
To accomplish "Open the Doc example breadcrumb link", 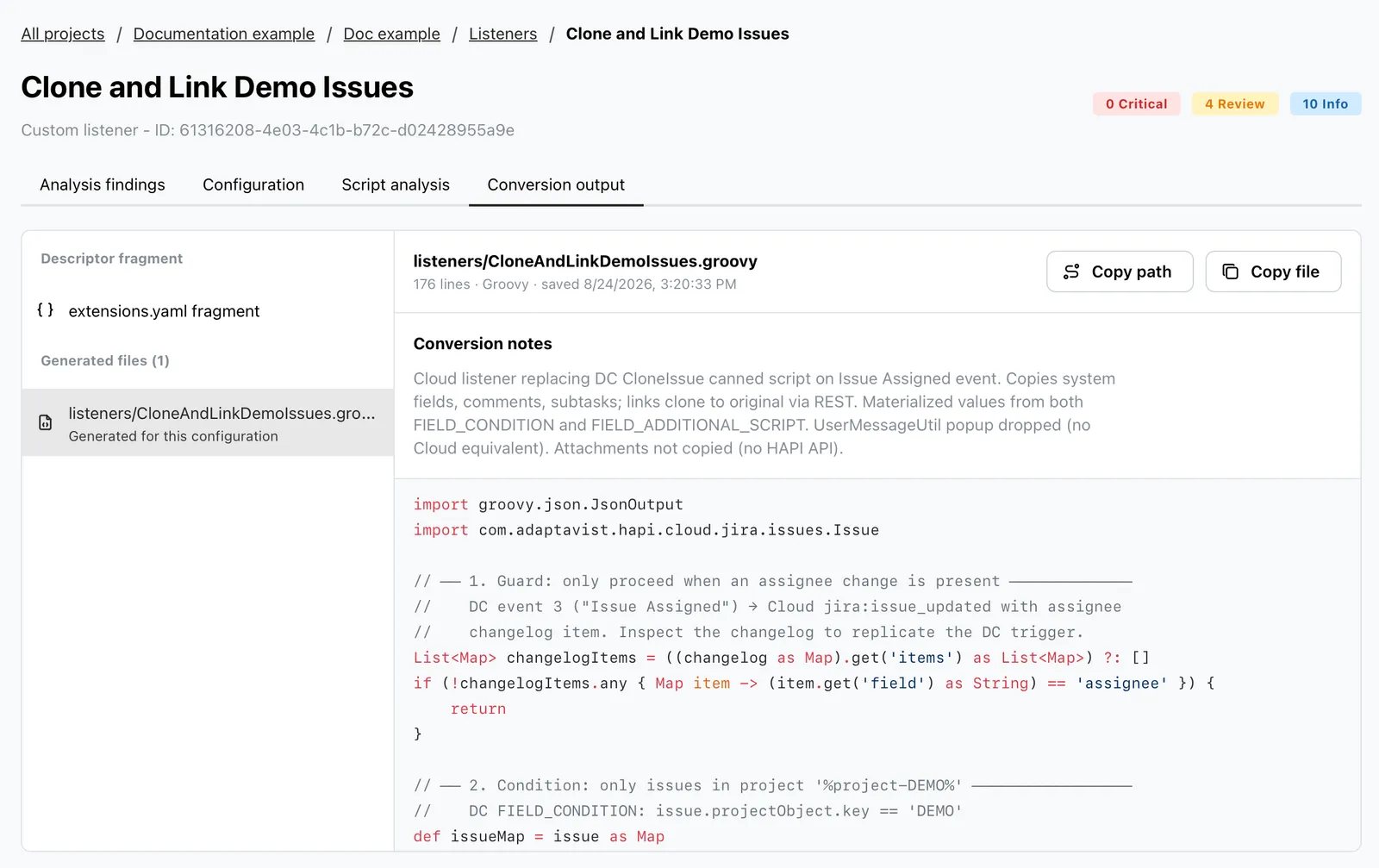I will (391, 34).
